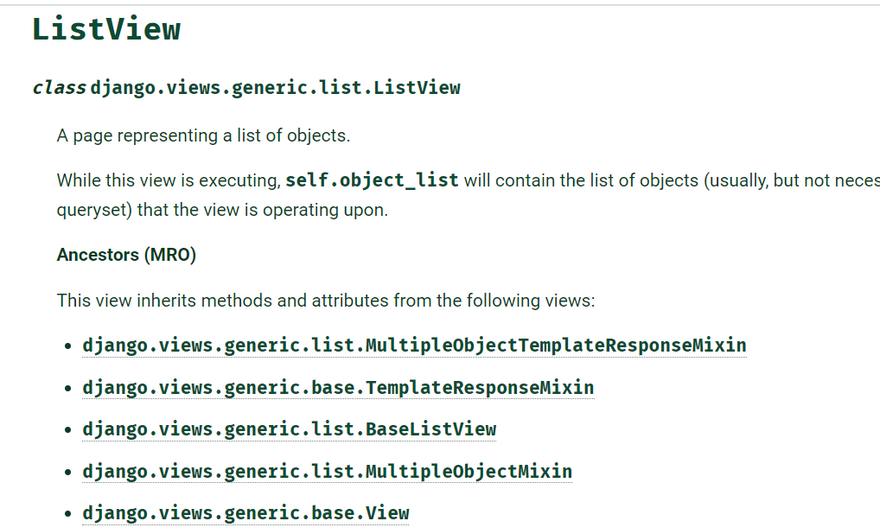Click the "A page representing a list" sentence
Viewport: 880px width, 532px height.
pos(203,136)
